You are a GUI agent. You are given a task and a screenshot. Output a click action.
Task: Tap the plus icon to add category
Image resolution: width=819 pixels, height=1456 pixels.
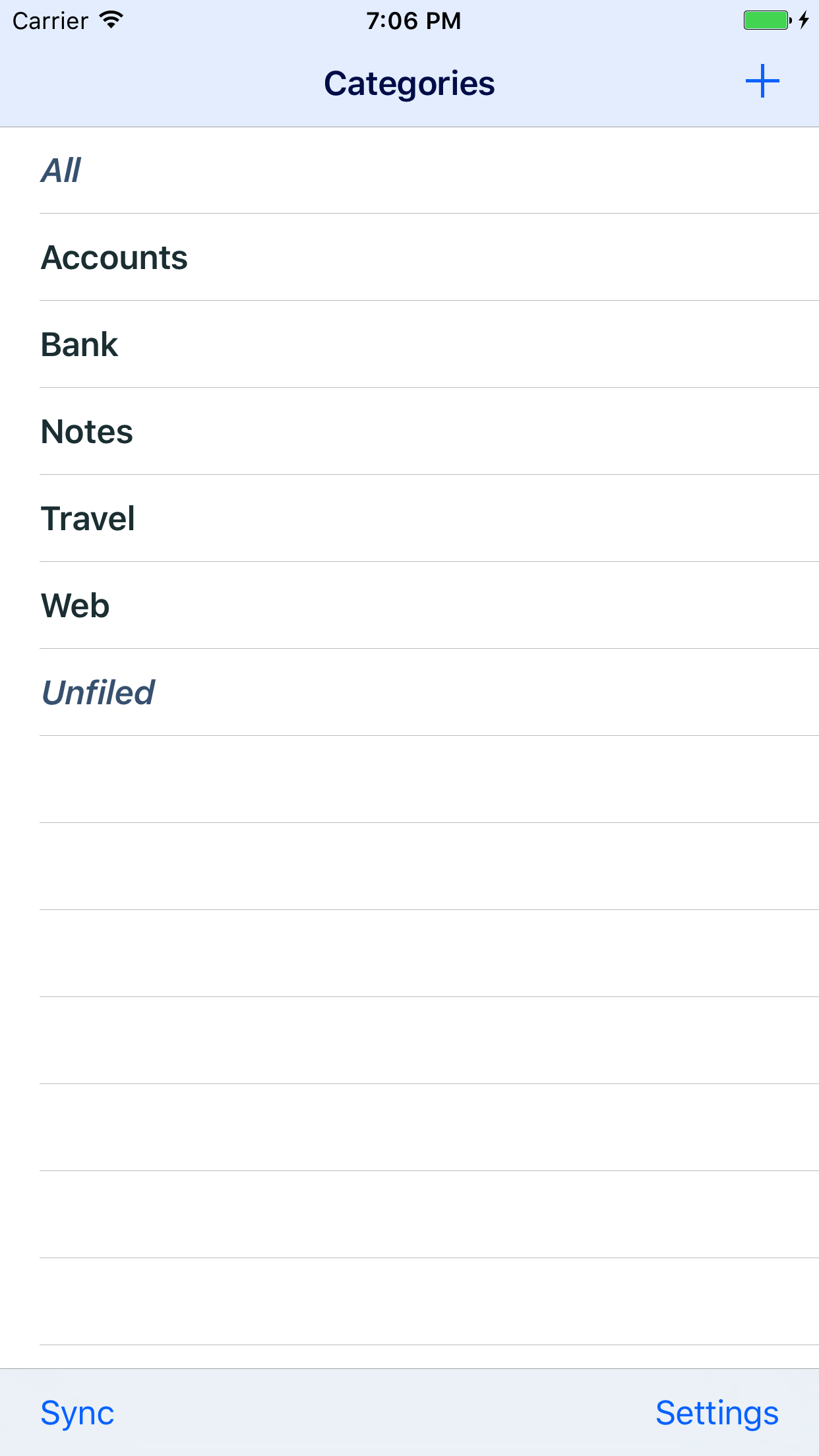click(762, 82)
